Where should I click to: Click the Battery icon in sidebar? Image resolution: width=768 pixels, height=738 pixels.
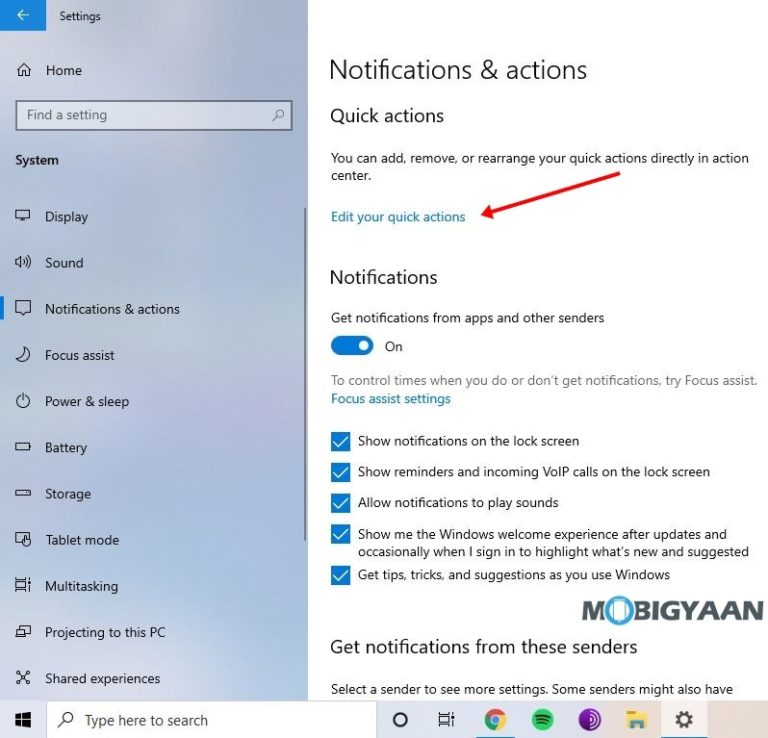tap(23, 447)
